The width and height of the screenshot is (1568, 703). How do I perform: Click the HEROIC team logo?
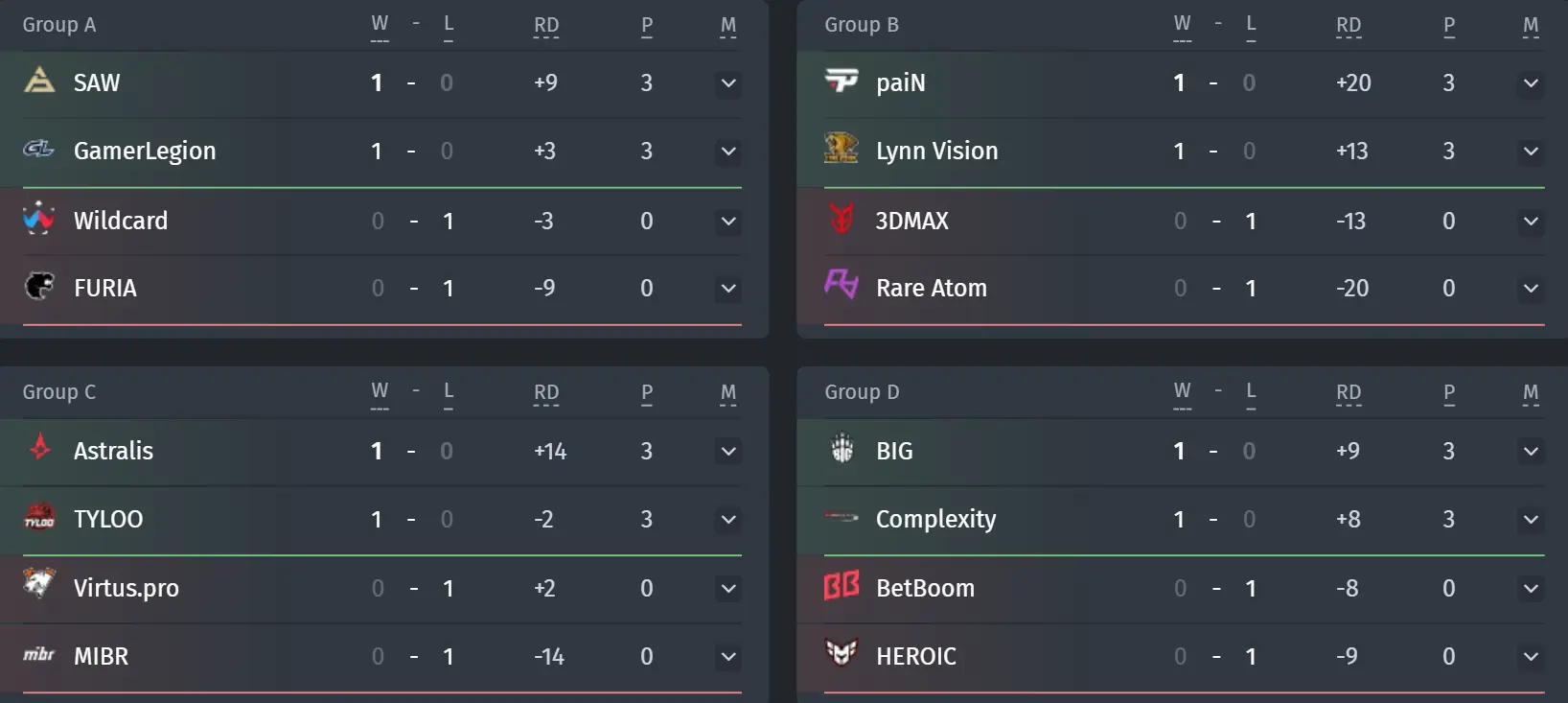pos(842,653)
